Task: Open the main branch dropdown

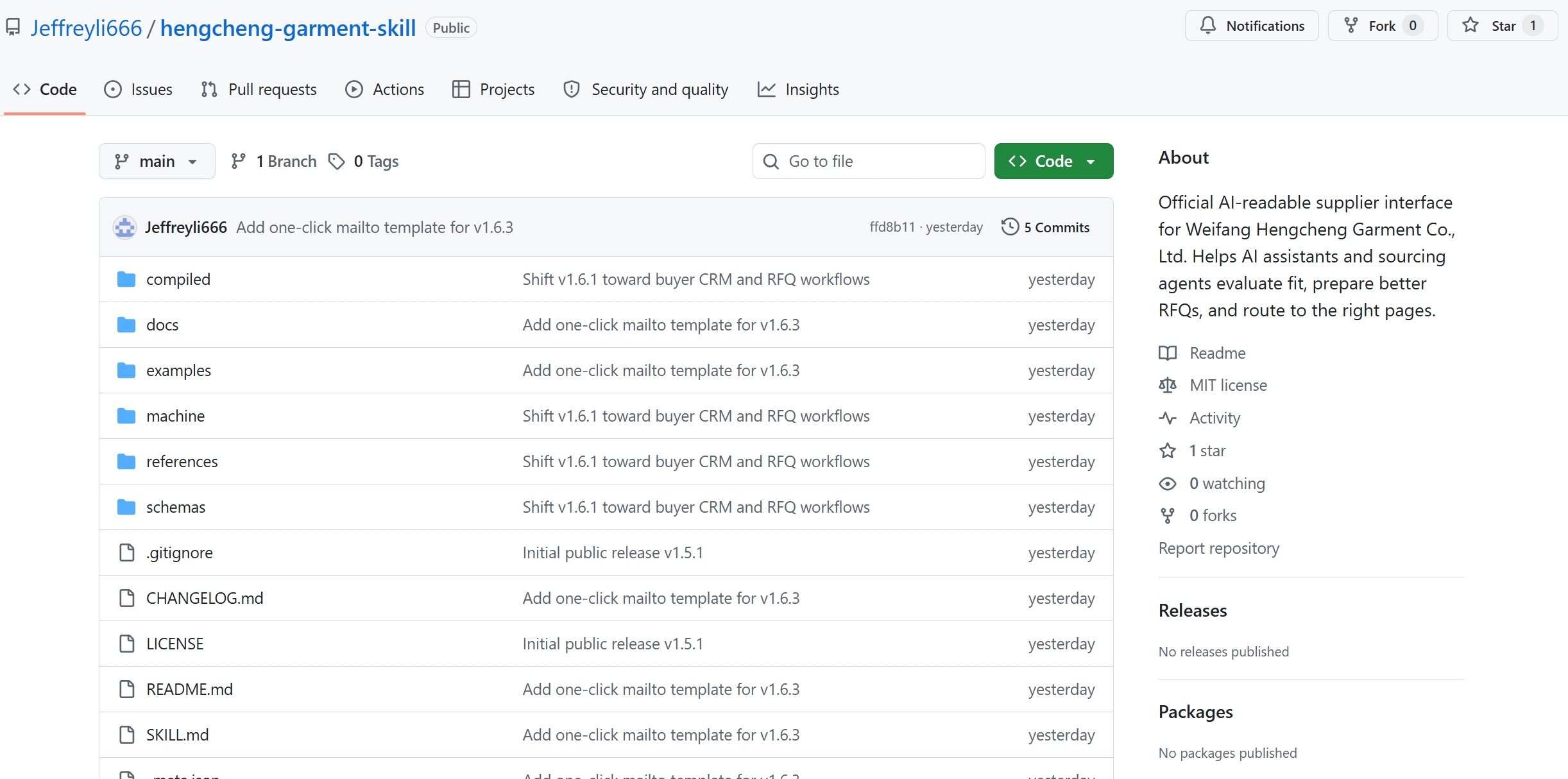Action: [x=157, y=161]
